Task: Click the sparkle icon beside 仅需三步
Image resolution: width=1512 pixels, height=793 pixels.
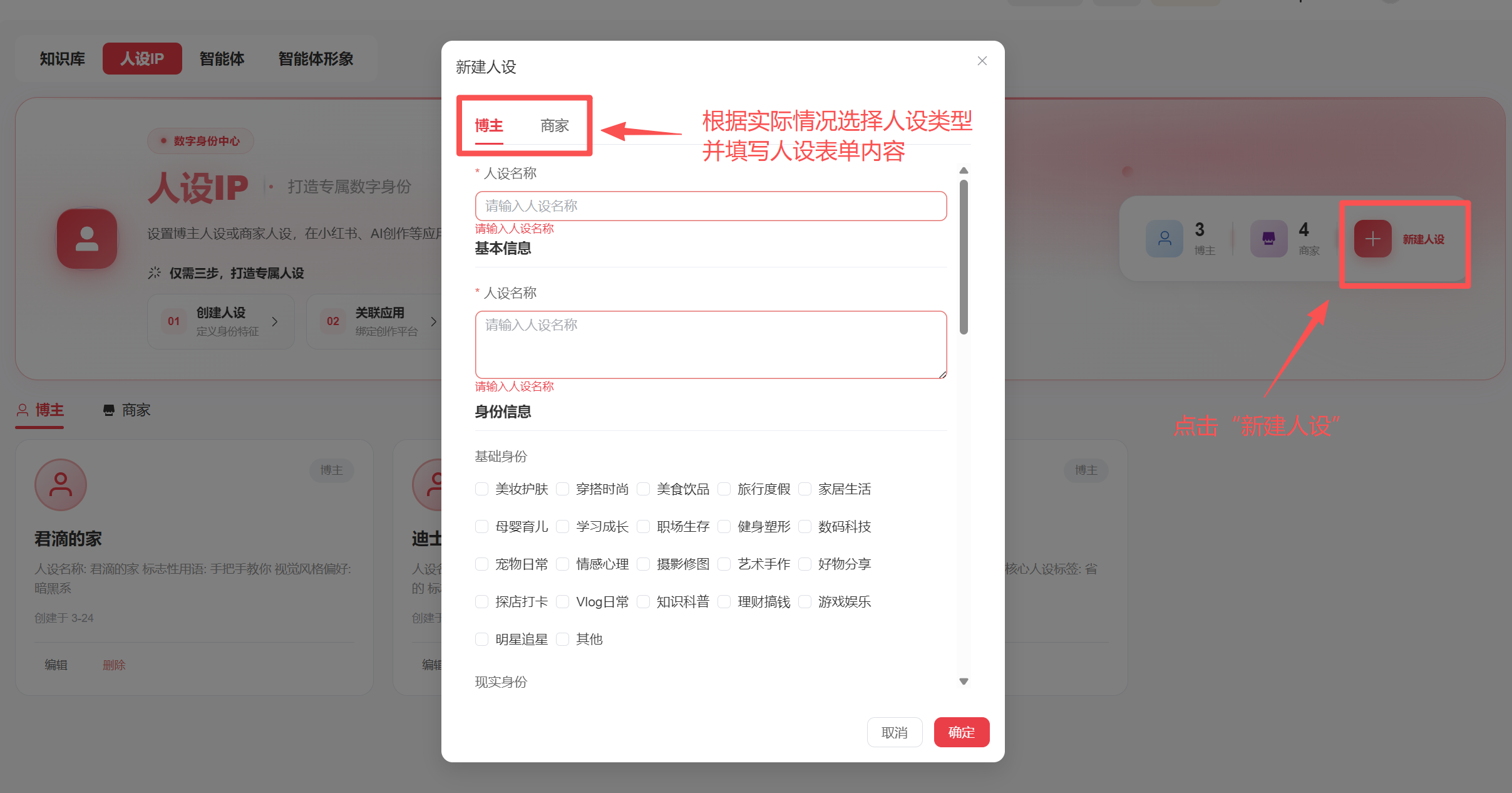Action: coord(154,272)
